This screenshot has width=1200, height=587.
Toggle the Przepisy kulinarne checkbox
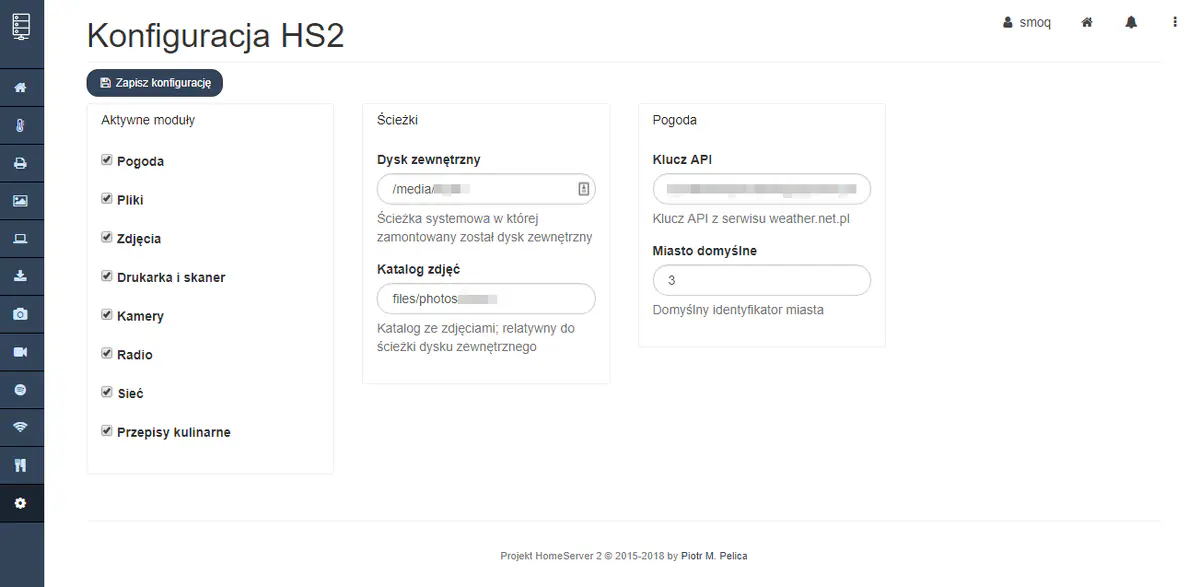[107, 431]
